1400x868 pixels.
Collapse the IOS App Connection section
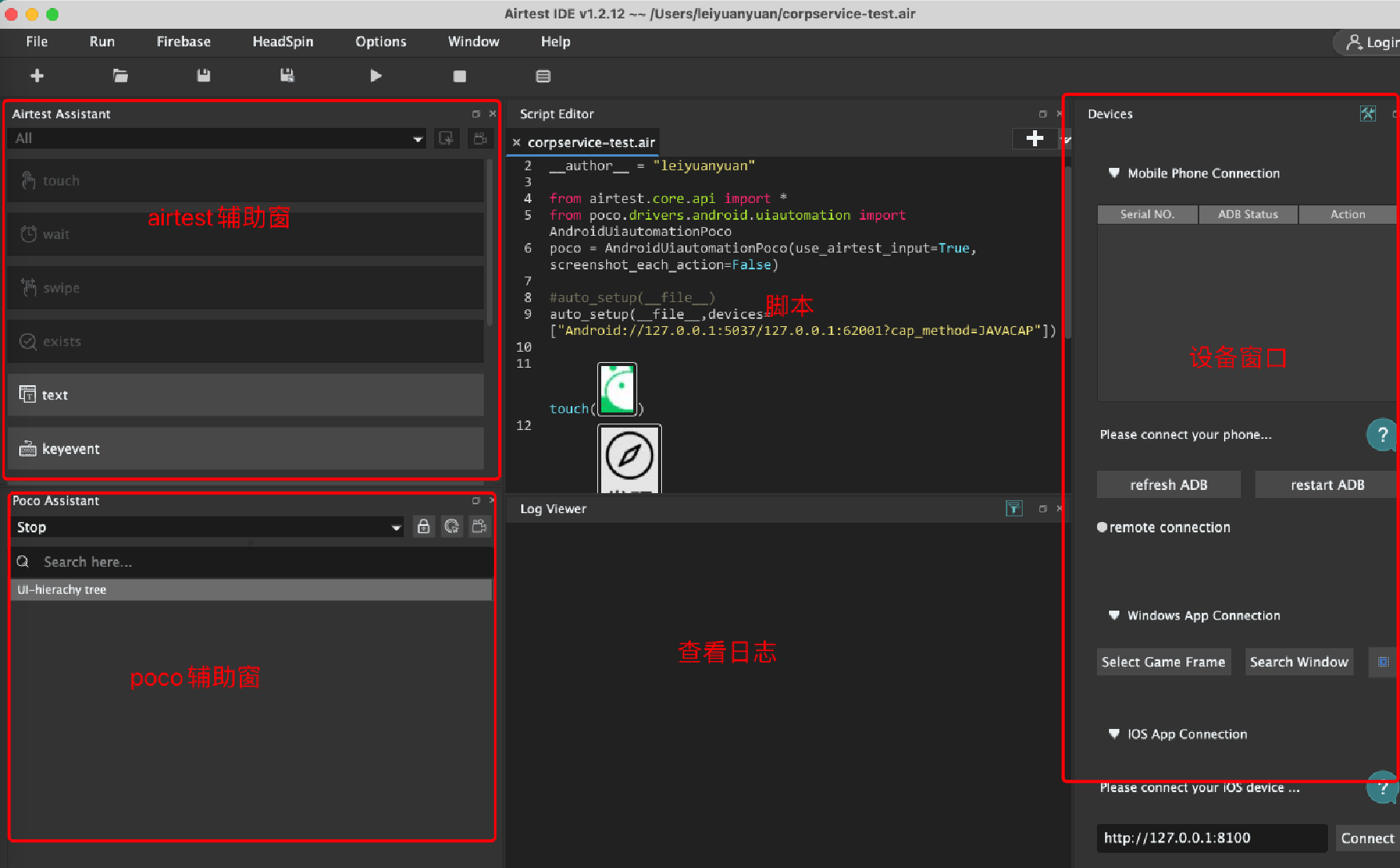coord(1114,733)
